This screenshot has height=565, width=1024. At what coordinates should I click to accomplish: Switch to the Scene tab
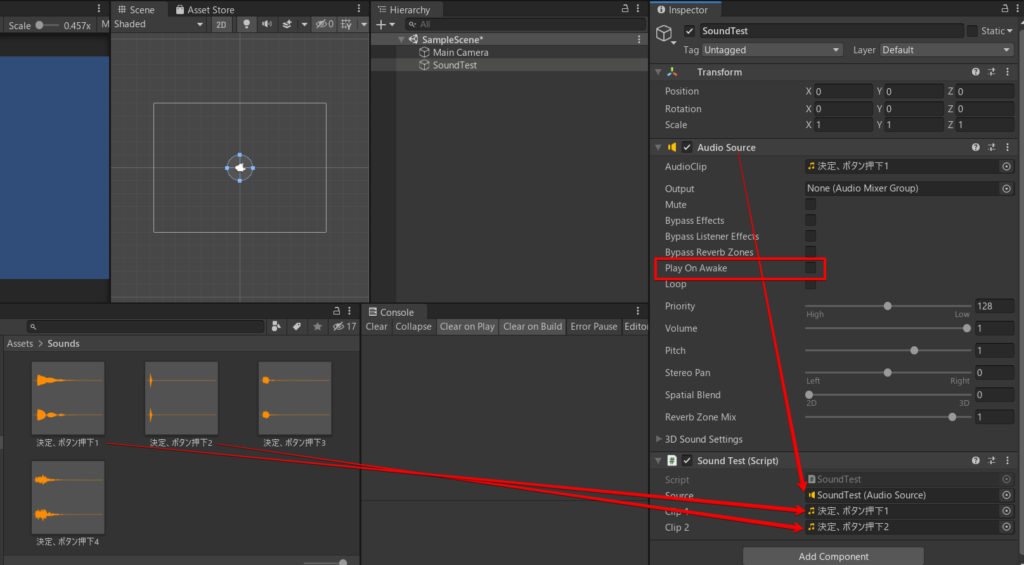pos(136,10)
